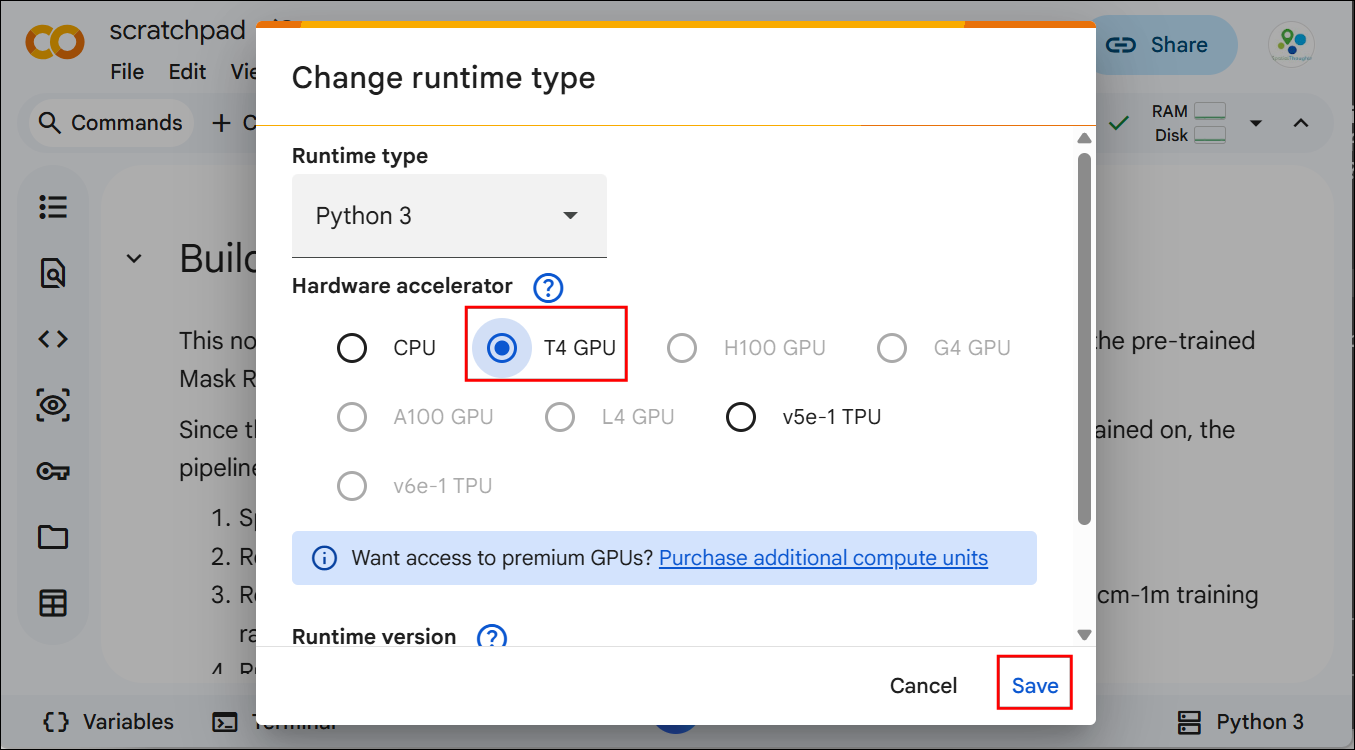Click the RAM and Disk usage indicator
The width and height of the screenshot is (1355, 750).
[x=1189, y=123]
